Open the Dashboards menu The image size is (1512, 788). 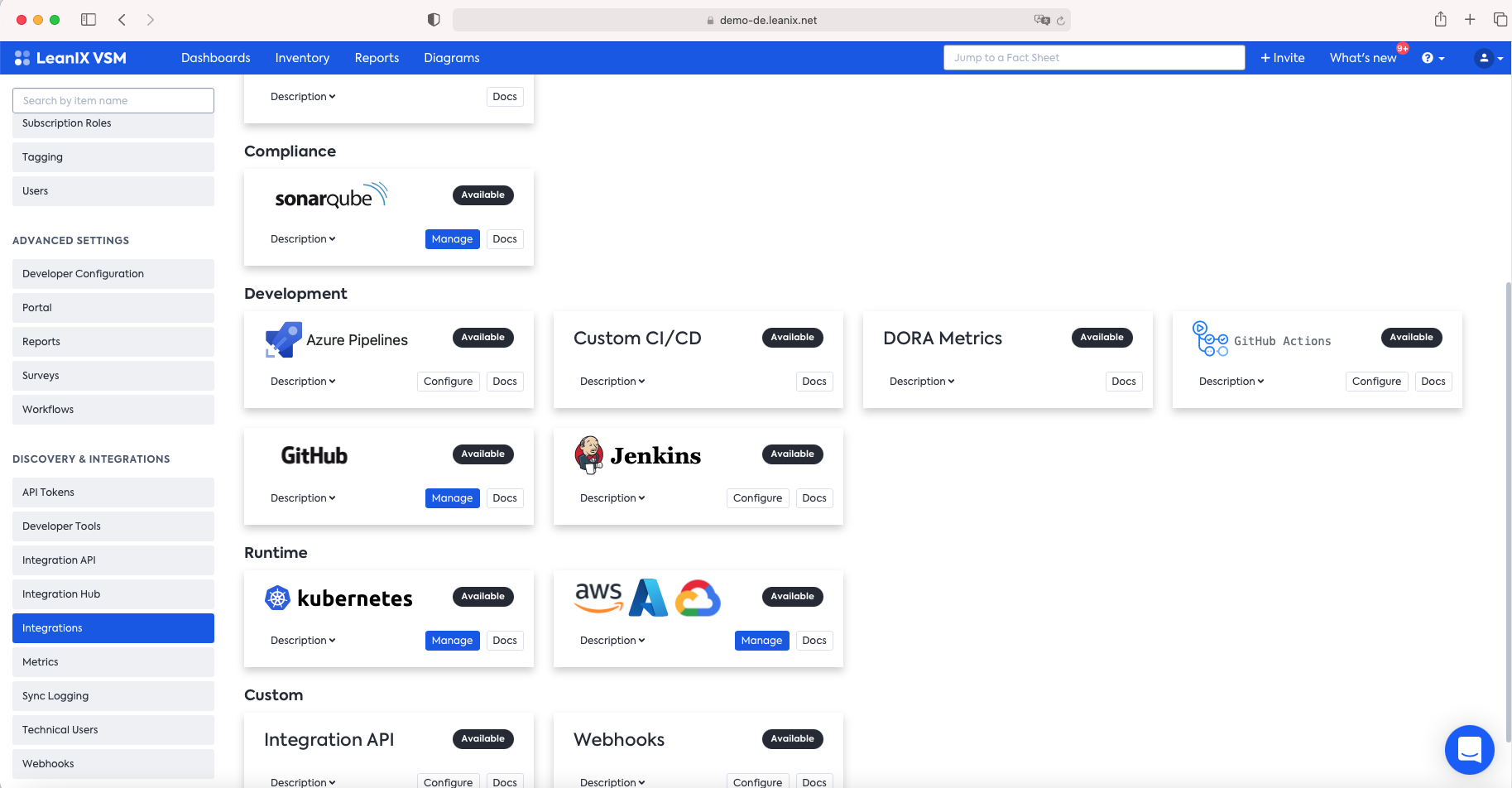[215, 58]
